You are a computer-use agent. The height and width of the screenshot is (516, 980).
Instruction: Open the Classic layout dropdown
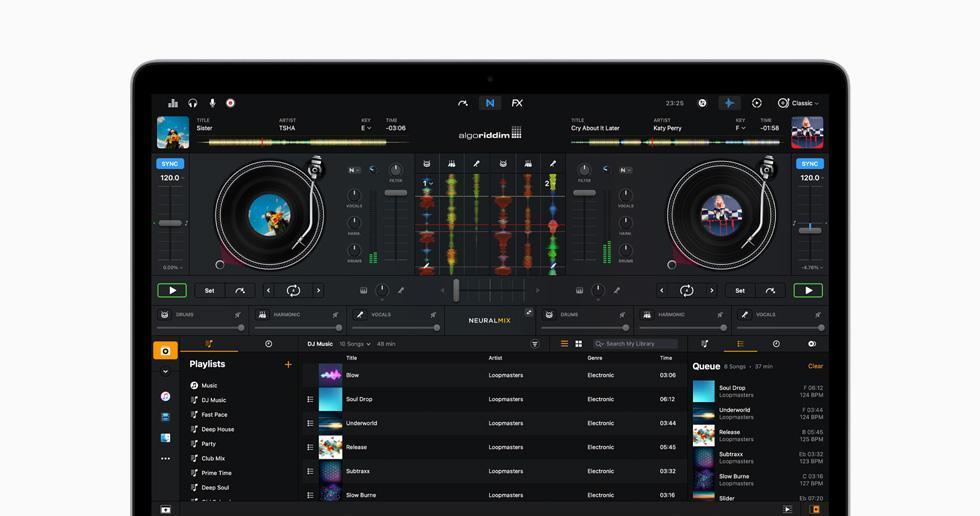coord(799,103)
